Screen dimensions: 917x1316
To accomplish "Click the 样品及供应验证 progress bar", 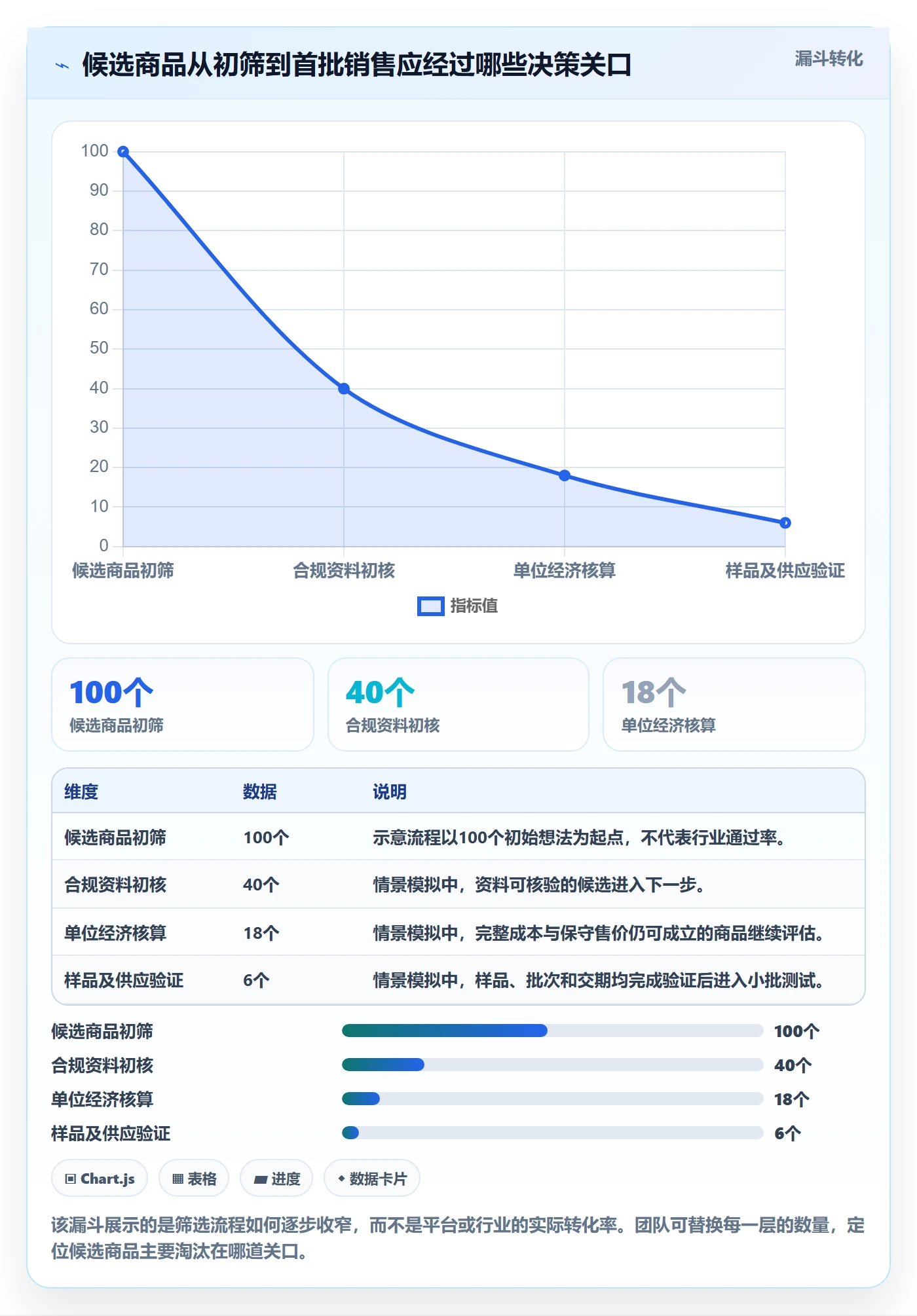I will coord(552,1133).
